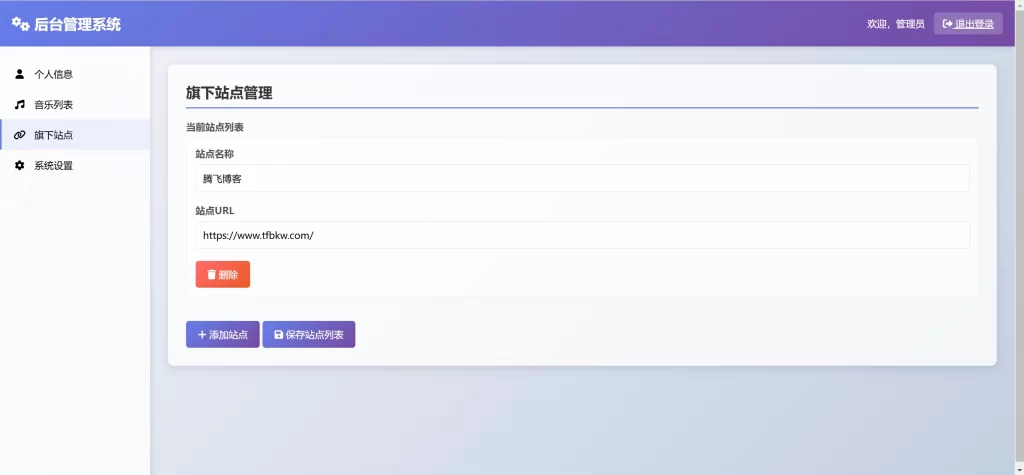Click the music note icon in sidebar

click(x=19, y=104)
